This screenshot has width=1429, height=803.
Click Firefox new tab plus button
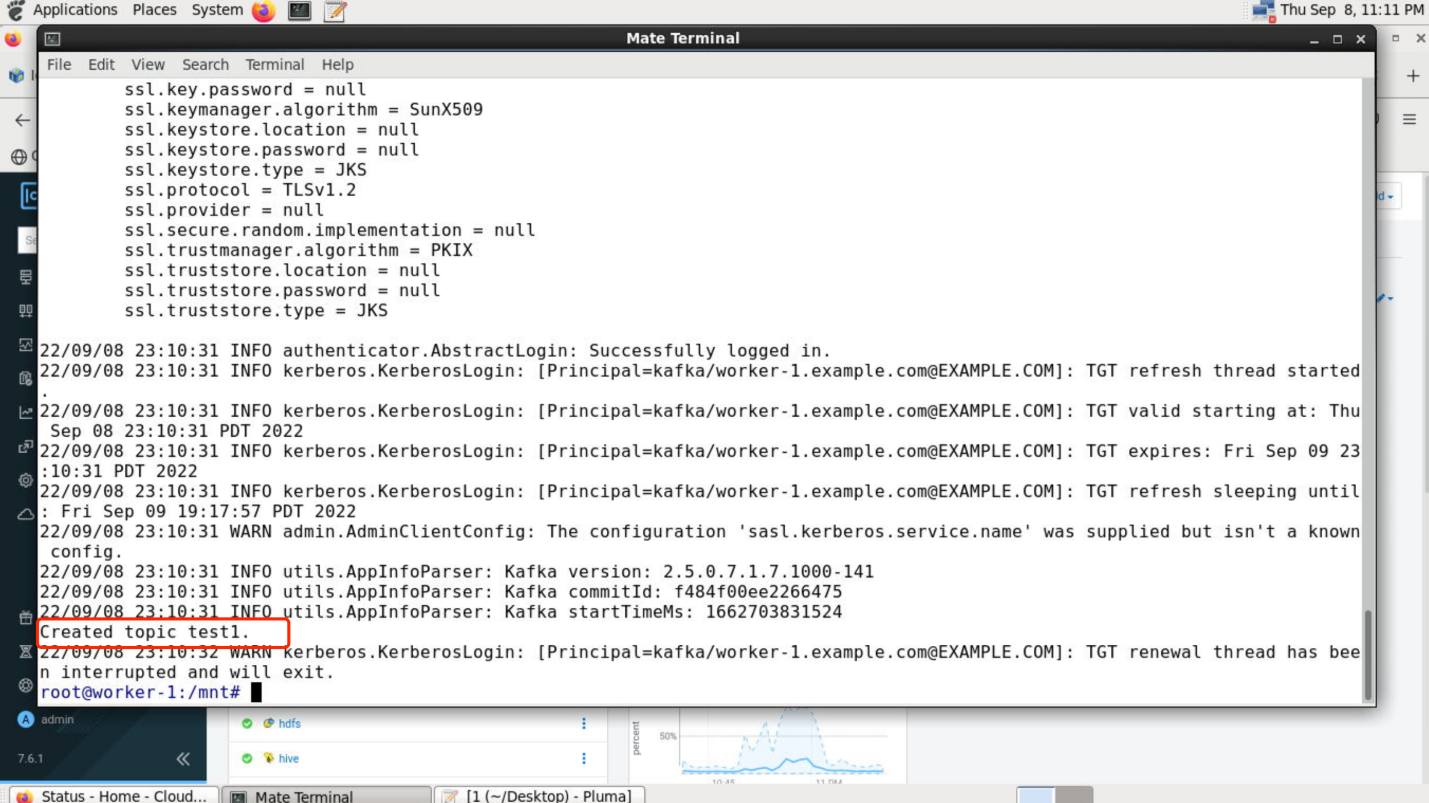coord(1413,76)
